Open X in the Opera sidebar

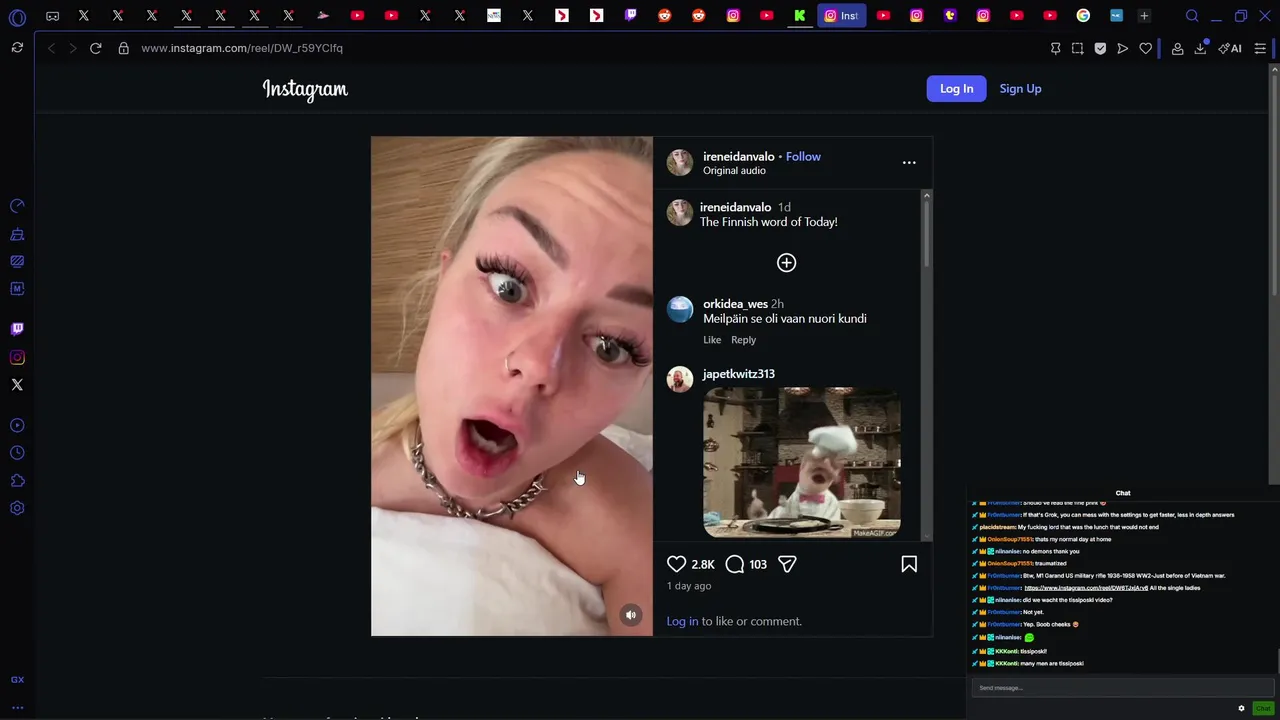coord(17,385)
